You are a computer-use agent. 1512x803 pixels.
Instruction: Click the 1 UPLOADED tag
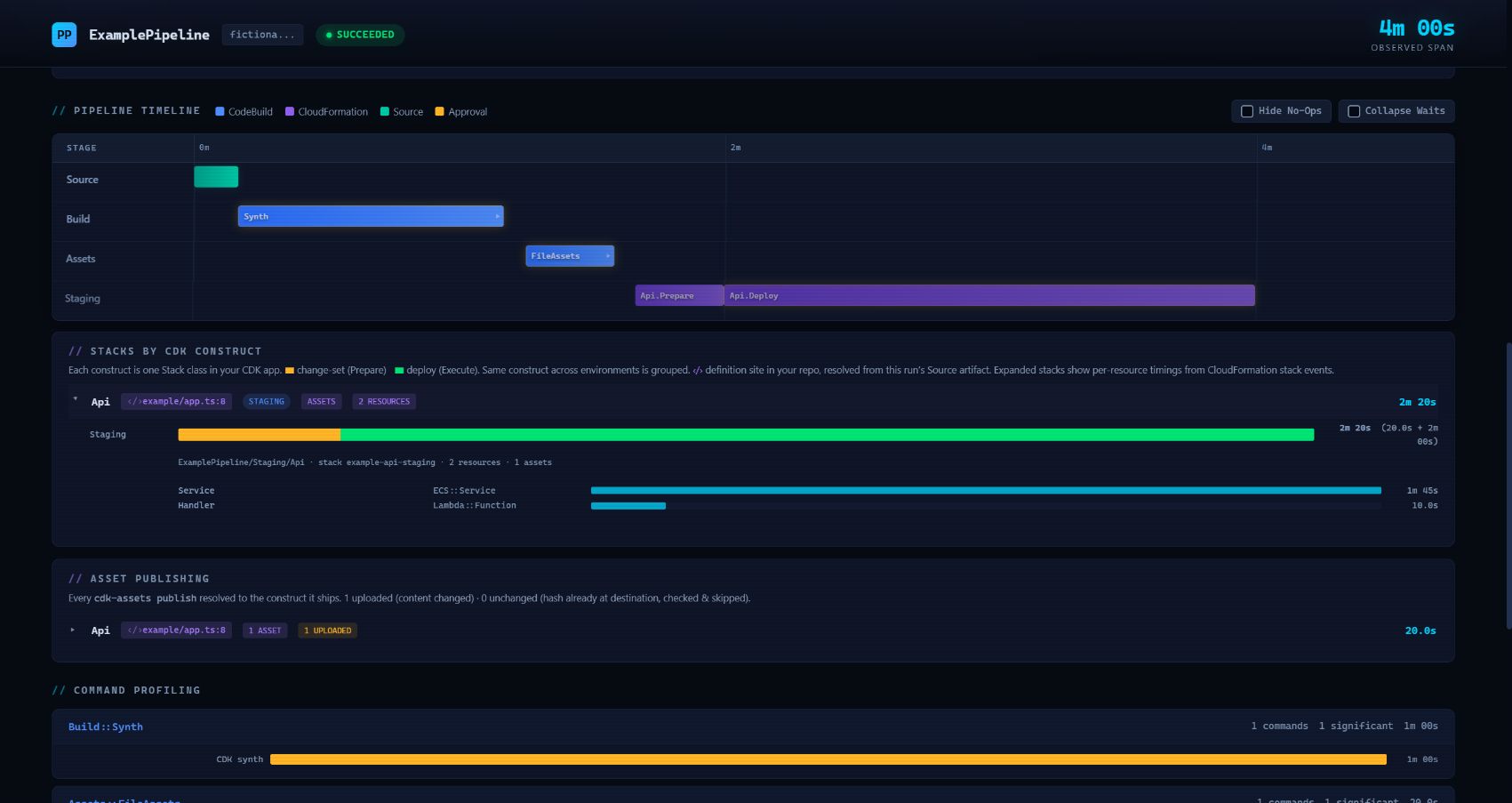(x=327, y=630)
